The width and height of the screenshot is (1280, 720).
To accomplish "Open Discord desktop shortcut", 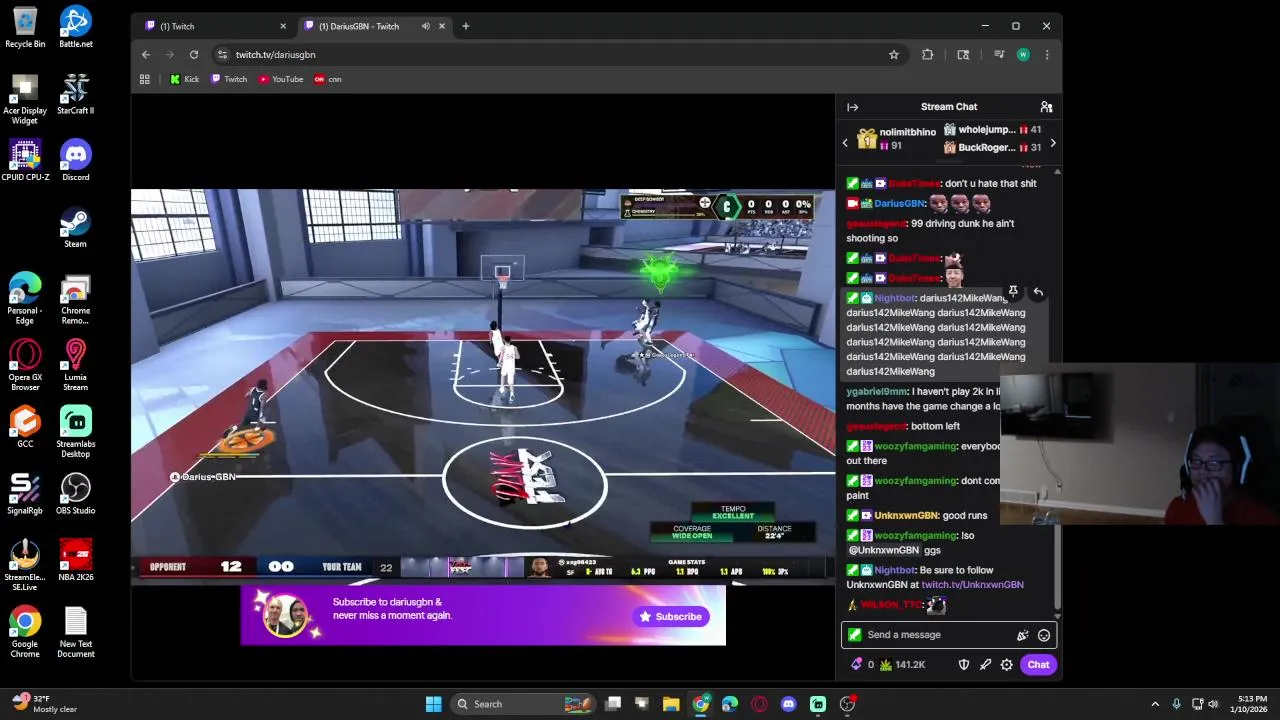I will [76, 160].
